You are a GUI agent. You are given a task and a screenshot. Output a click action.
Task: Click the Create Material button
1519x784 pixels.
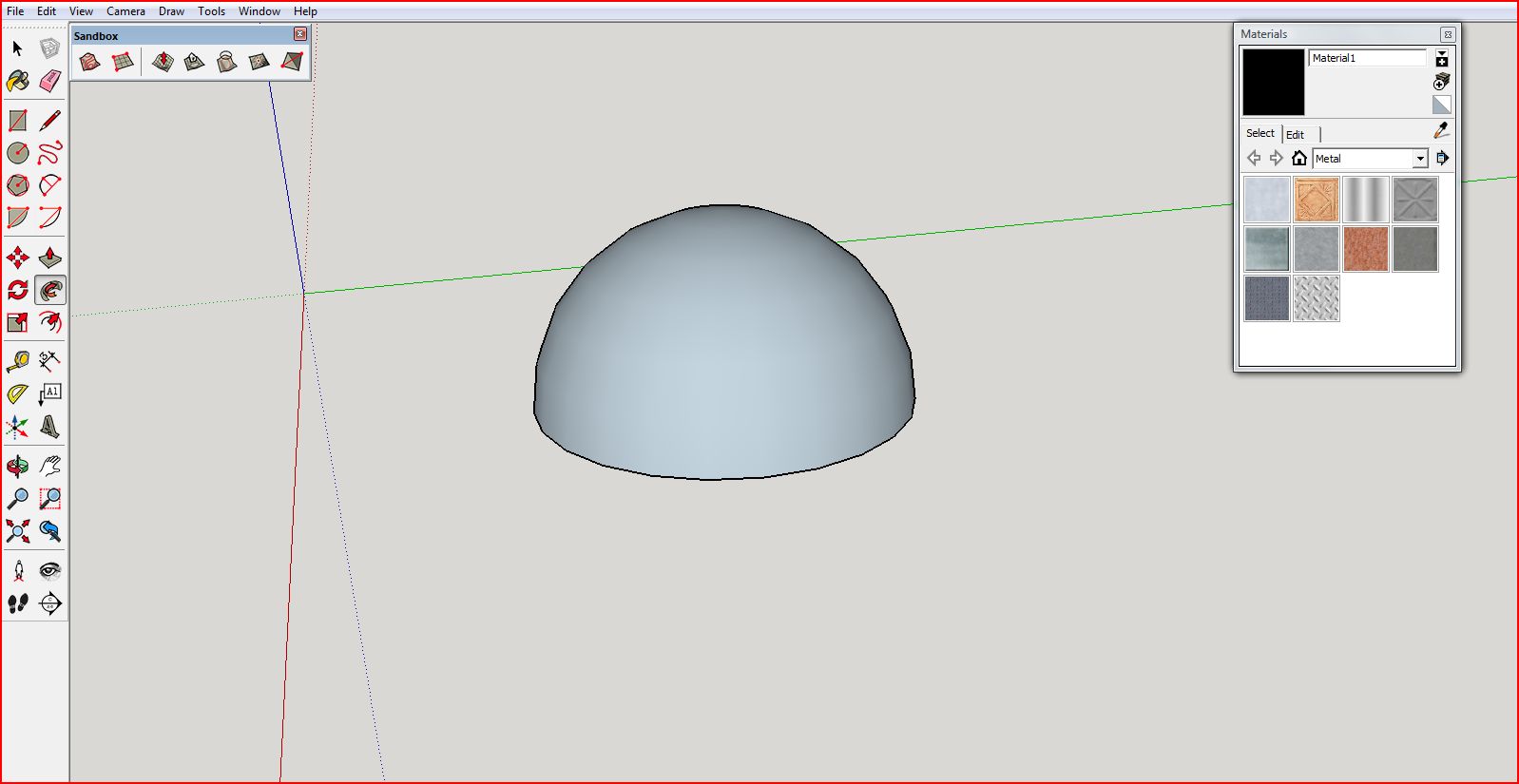1442,81
